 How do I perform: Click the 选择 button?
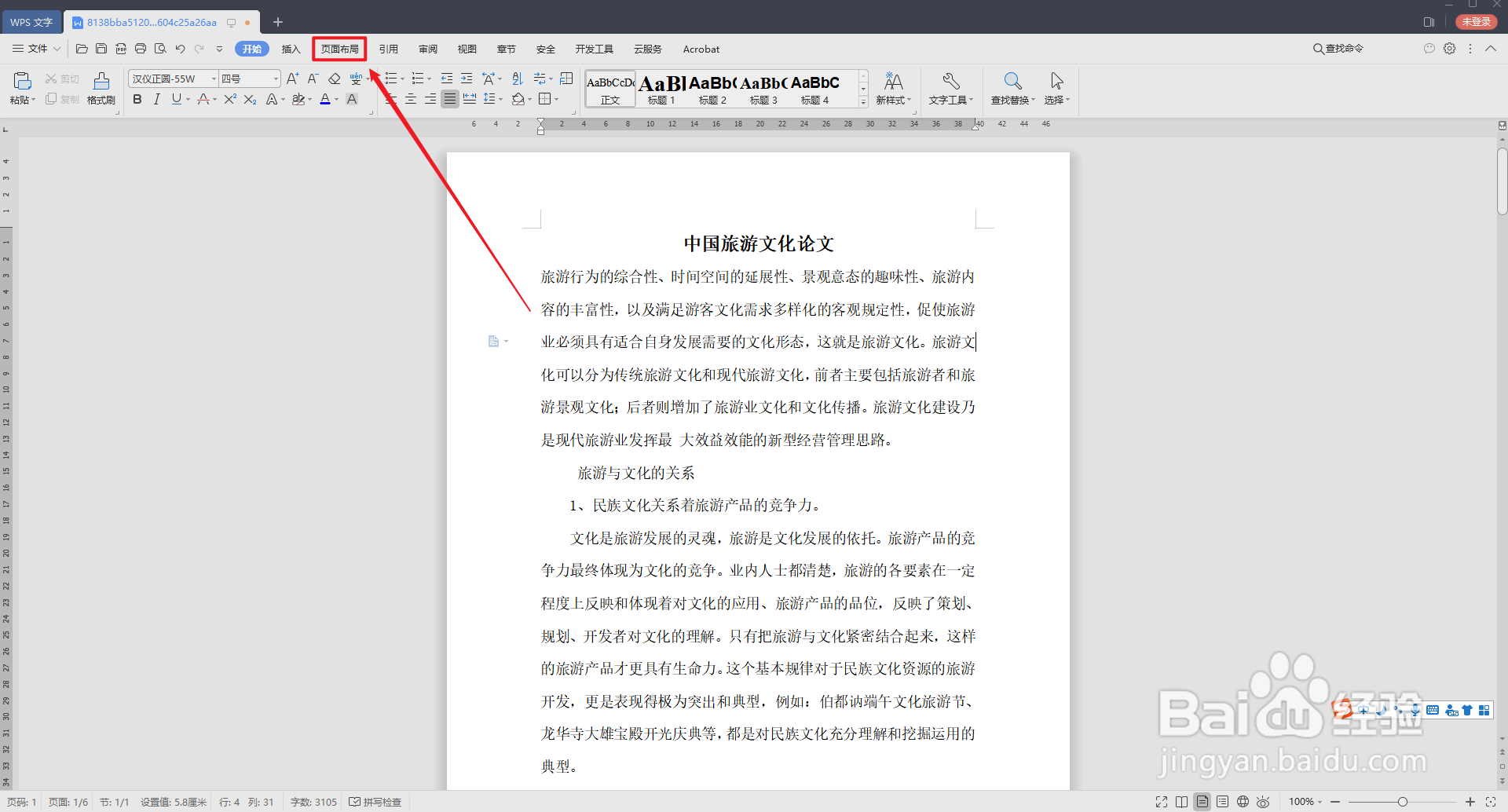[x=1057, y=88]
